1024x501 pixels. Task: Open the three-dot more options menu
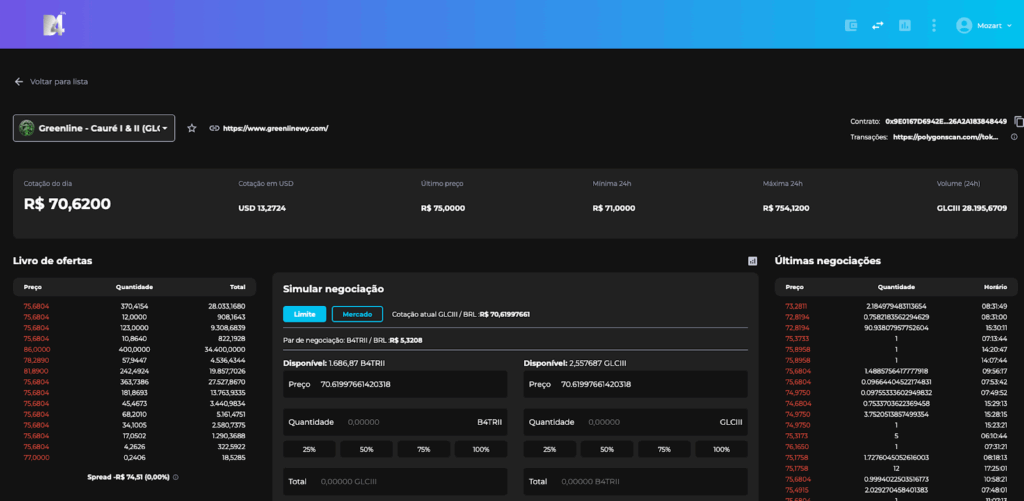pyautogui.click(x=933, y=25)
